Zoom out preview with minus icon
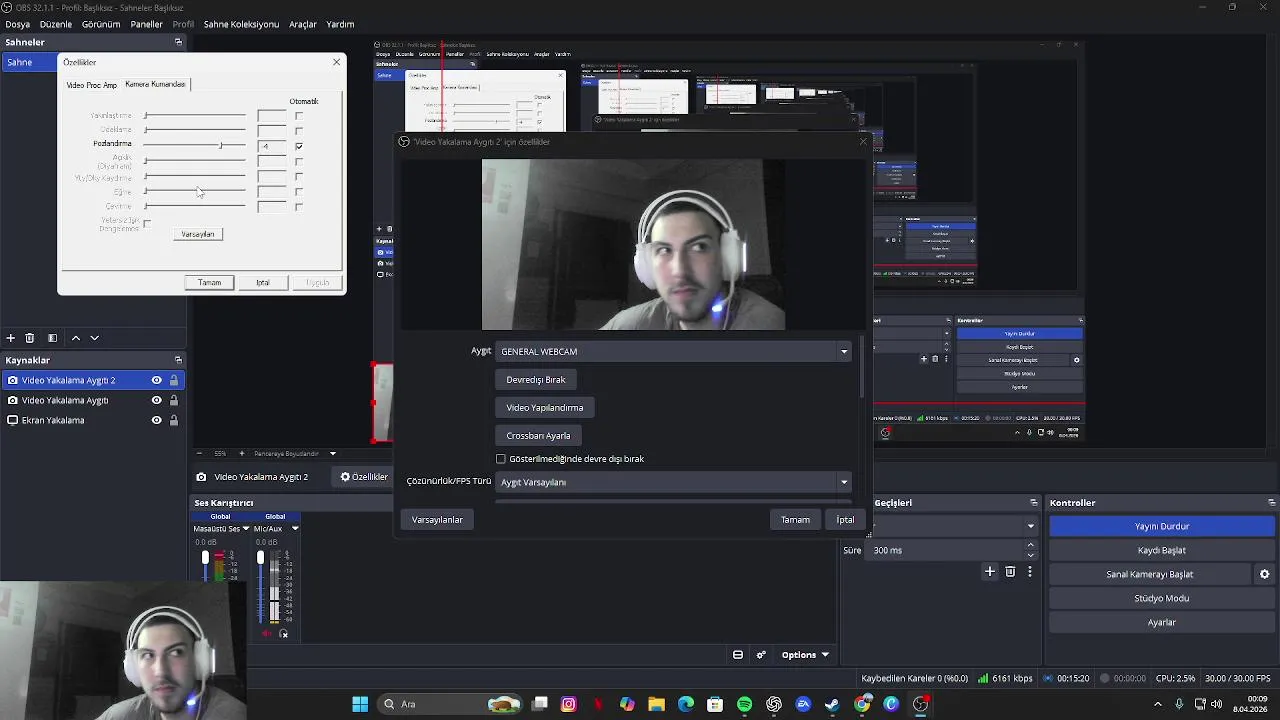The height and width of the screenshot is (720, 1280). [199, 453]
